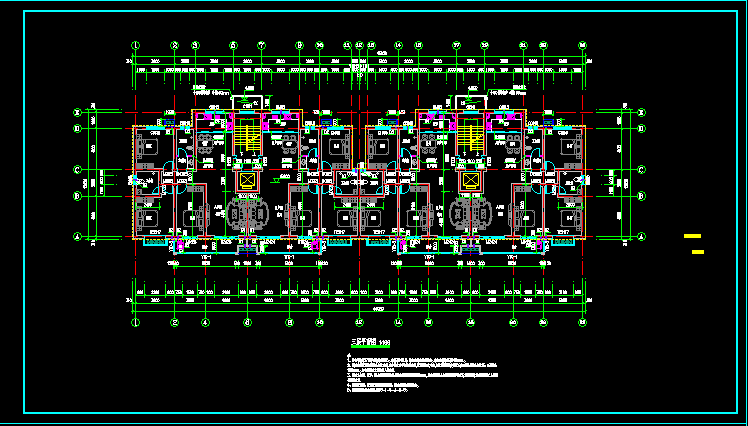Select the right unit's yellow elevator shaft symbol
Screen dimensions: 748x426
(471, 180)
